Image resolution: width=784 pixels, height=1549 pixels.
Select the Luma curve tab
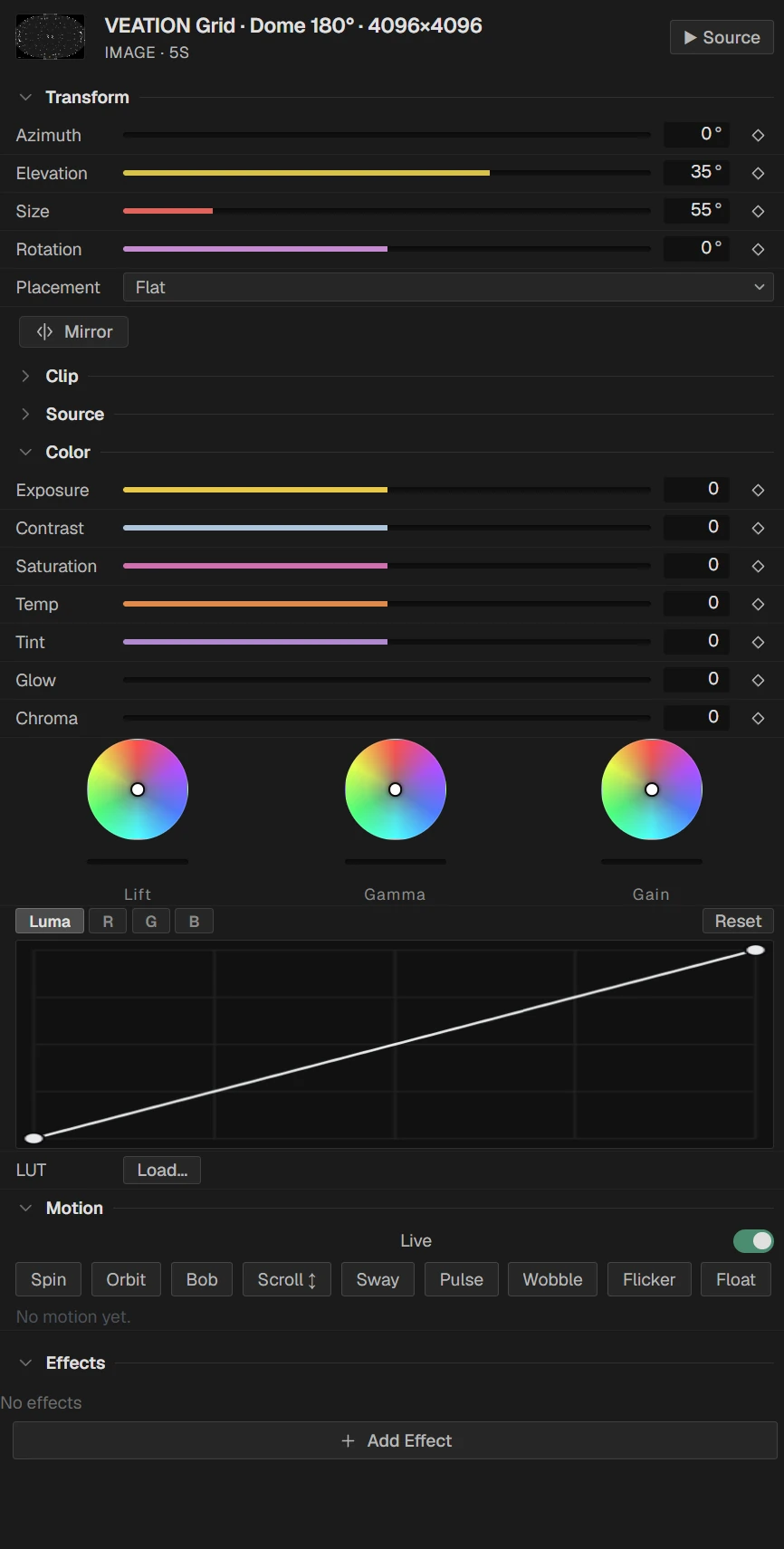pyautogui.click(x=50, y=921)
